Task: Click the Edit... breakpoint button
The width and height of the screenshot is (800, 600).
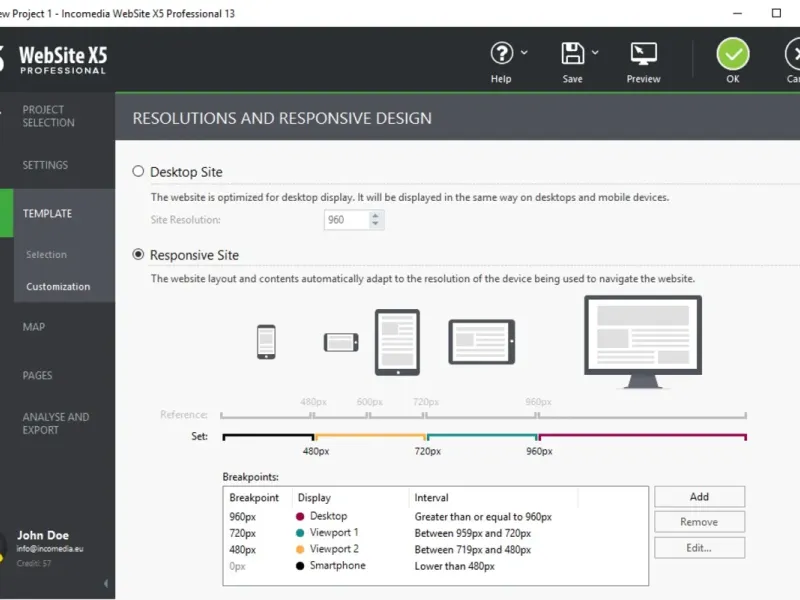Action: pos(699,548)
